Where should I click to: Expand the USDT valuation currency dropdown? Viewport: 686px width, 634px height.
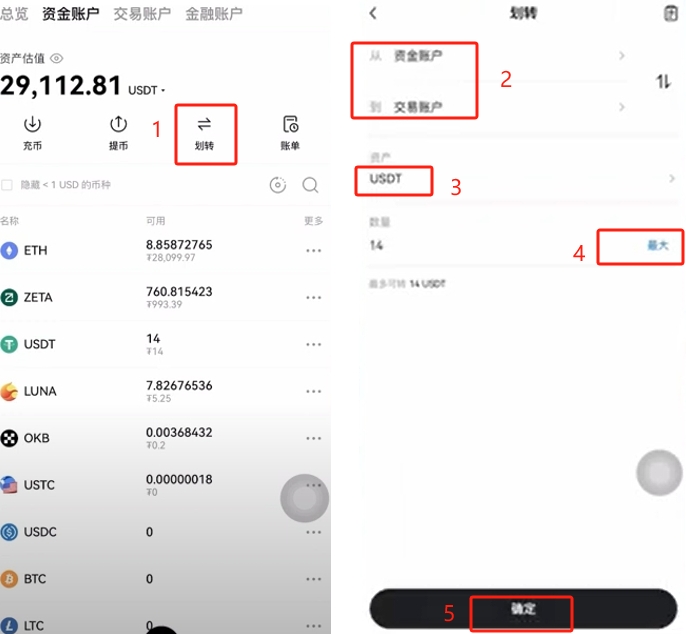147,90
